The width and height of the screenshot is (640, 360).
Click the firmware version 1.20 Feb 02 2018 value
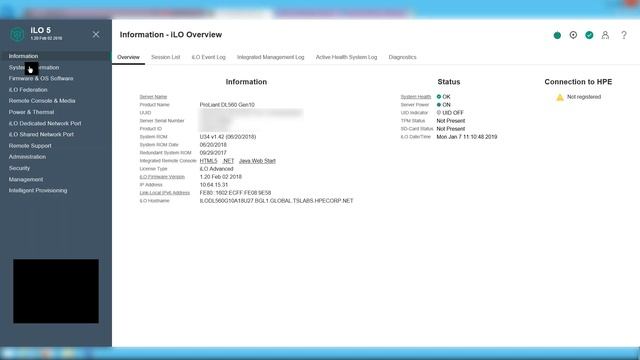[220, 177]
